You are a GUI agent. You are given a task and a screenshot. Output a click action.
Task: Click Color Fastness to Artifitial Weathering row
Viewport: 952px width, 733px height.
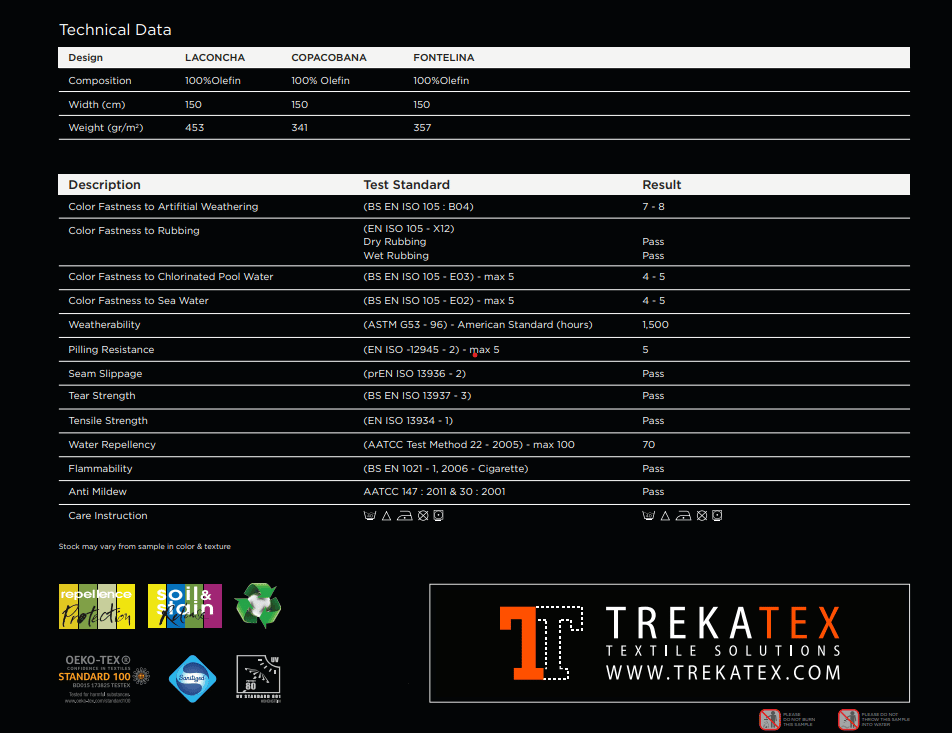click(x=484, y=206)
